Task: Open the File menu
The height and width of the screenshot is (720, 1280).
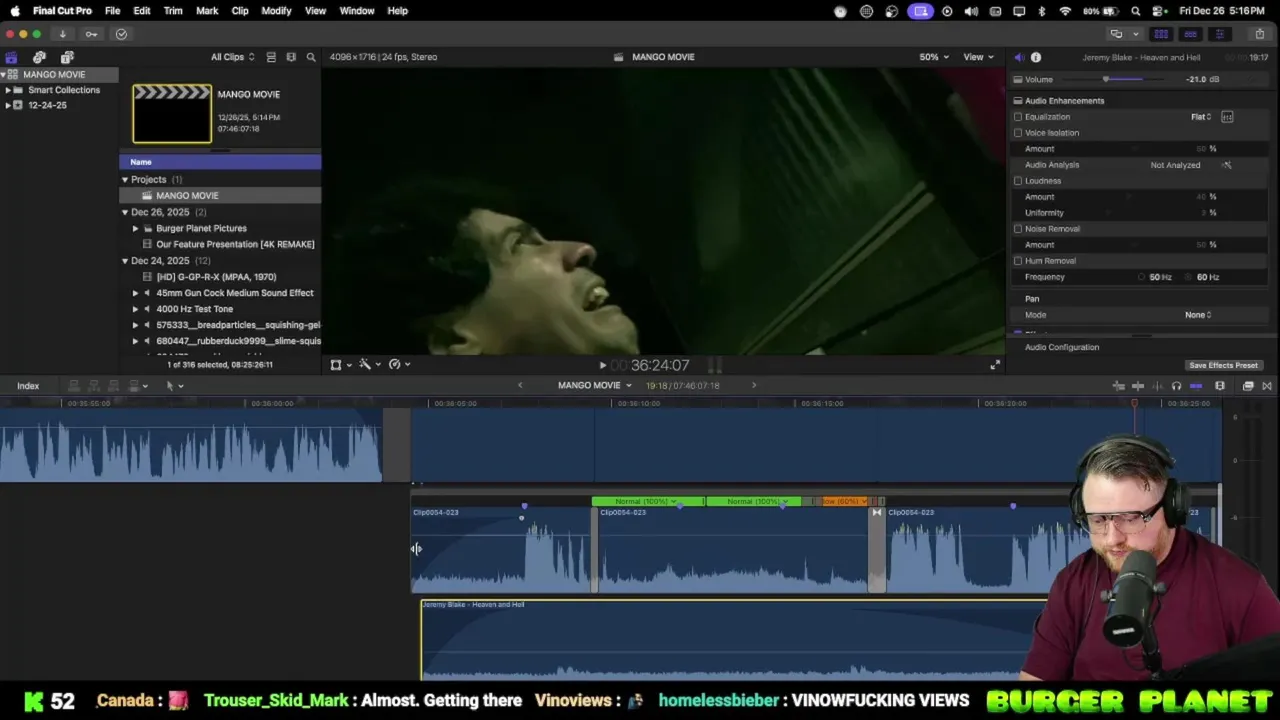Action: tap(113, 11)
